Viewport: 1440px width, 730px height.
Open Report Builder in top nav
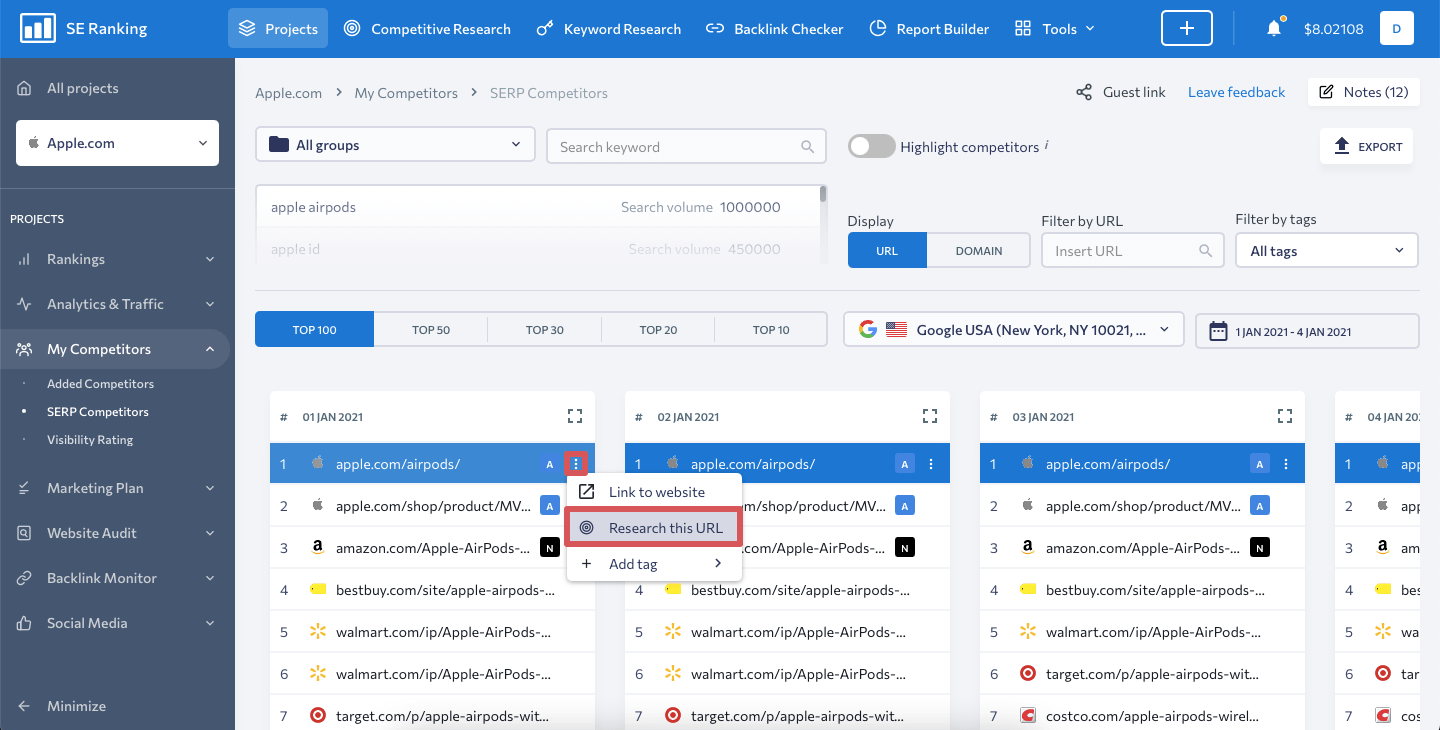[929, 28]
